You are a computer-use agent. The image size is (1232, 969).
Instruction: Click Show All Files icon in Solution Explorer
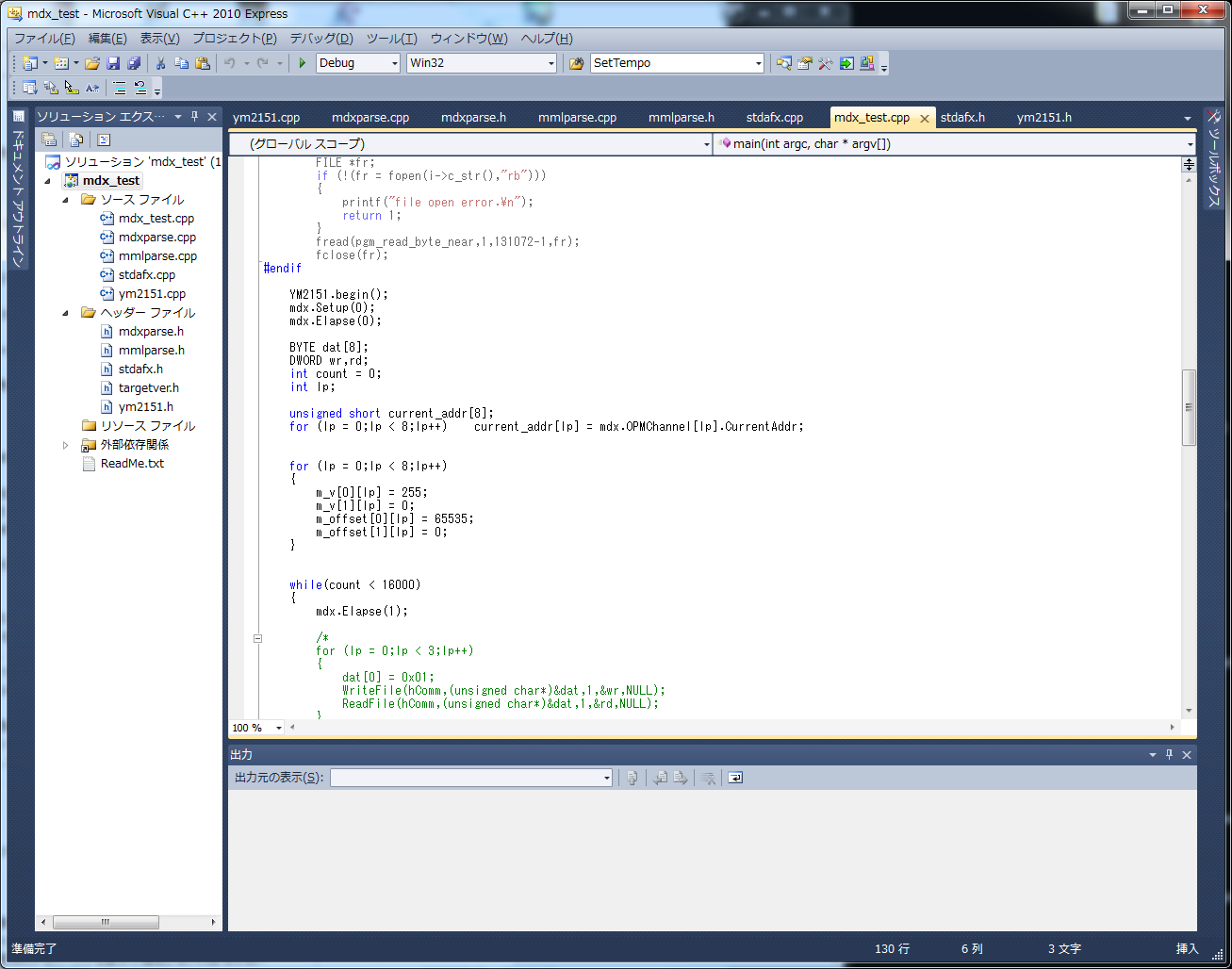click(76, 140)
